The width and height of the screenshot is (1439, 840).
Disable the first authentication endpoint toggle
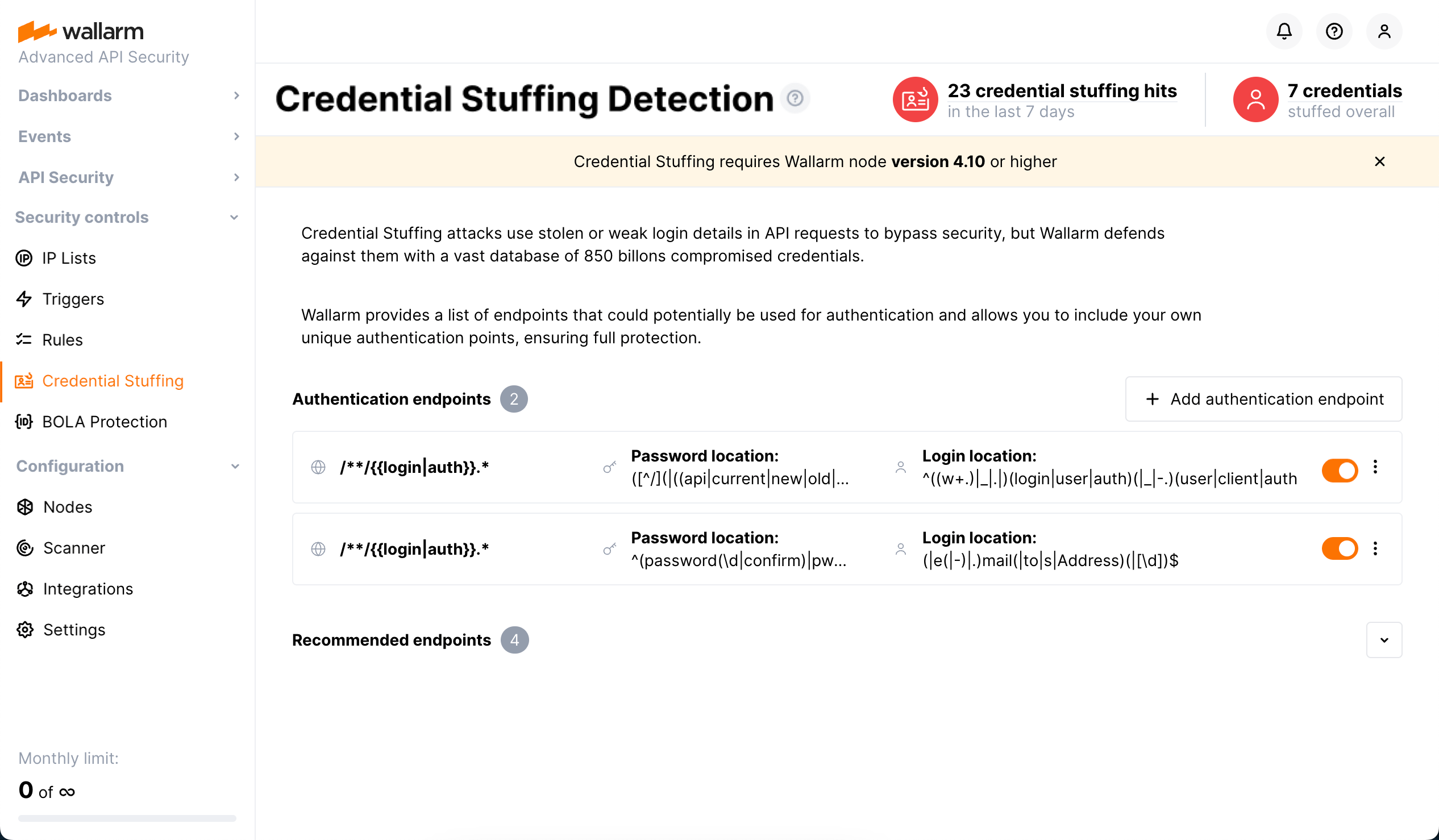(1340, 470)
